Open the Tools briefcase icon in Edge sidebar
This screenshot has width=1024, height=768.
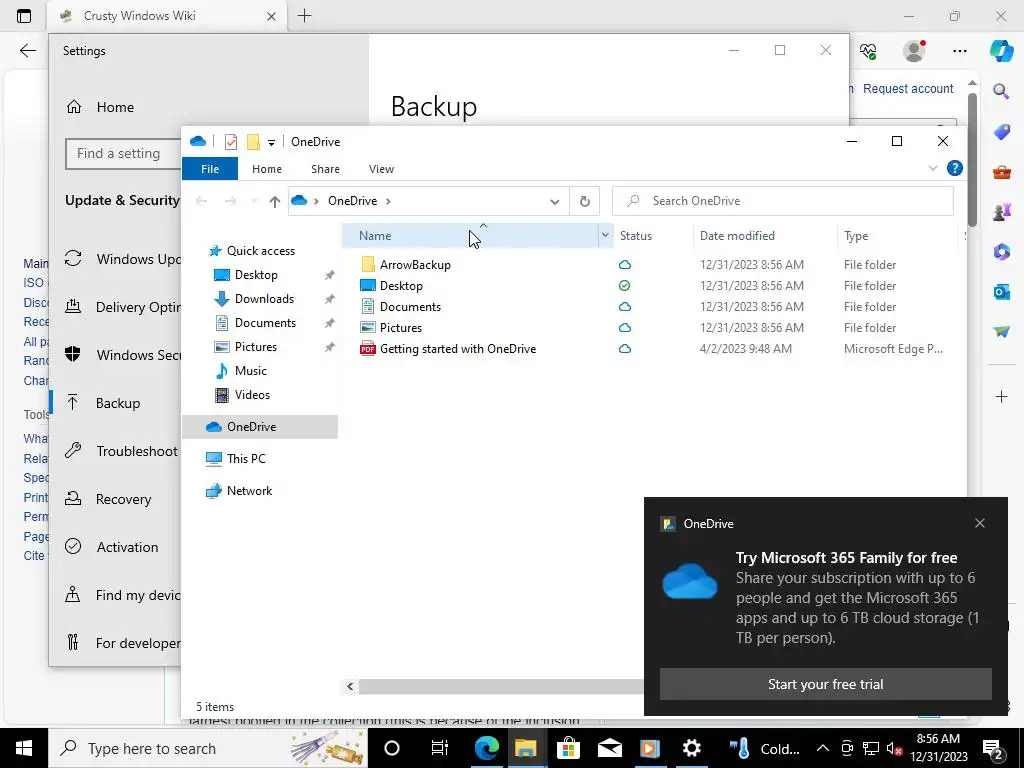[1001, 172]
